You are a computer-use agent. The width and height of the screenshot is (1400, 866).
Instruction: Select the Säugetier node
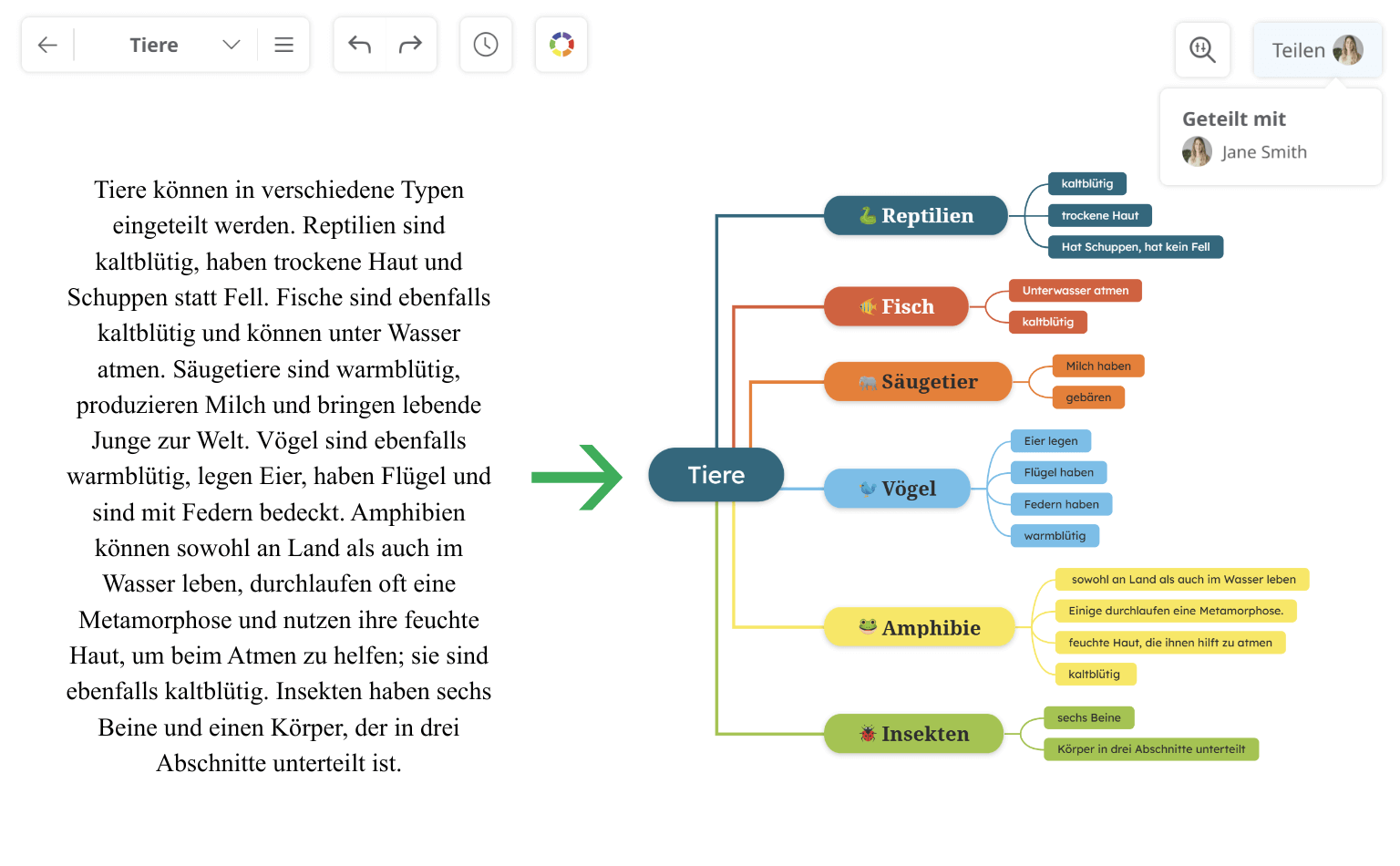tap(917, 382)
